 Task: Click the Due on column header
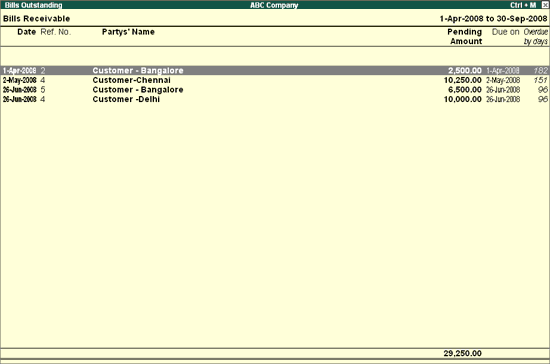click(505, 32)
